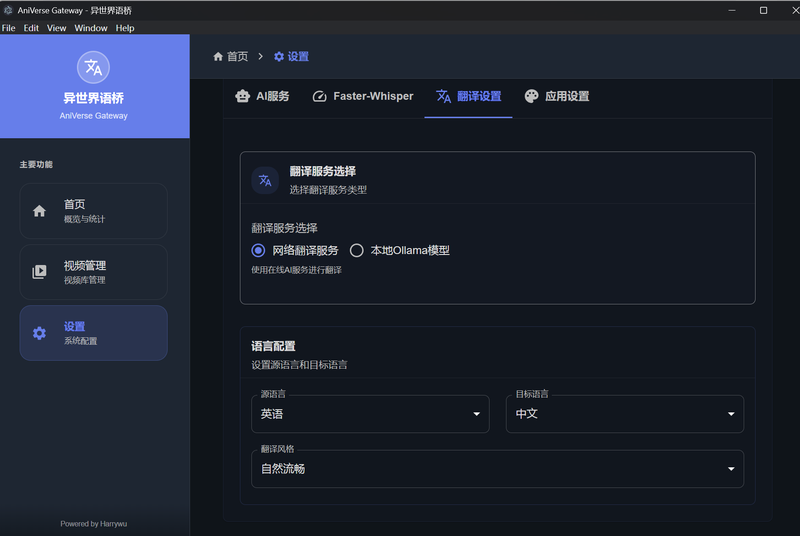Open the 源语言 dropdown showing 英语
The height and width of the screenshot is (536, 800).
(370, 414)
